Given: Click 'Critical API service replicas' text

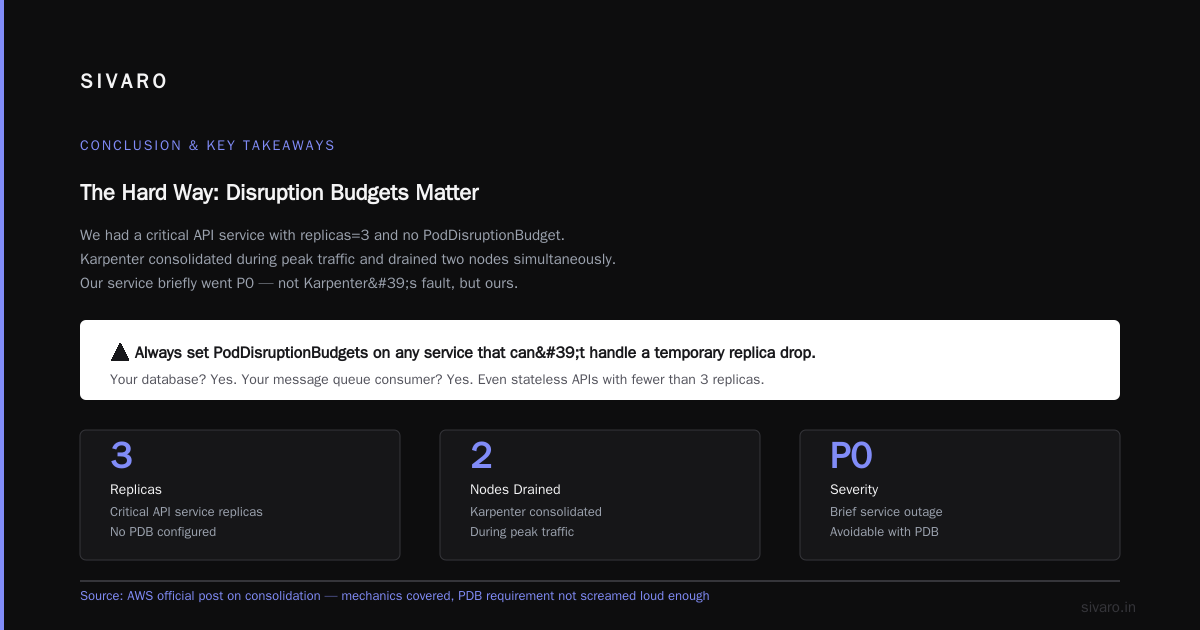Looking at the screenshot, I should click(186, 511).
